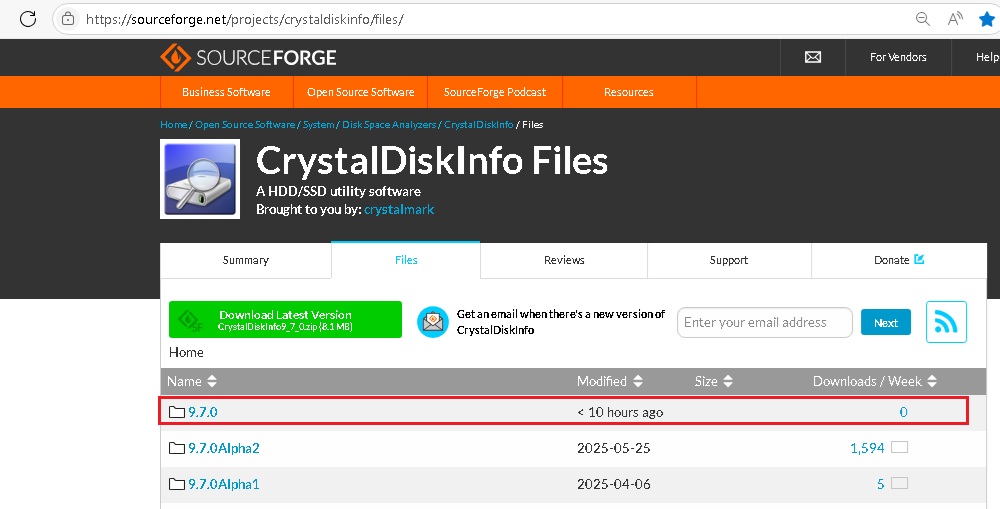
Task: Open the Donate tab
Action: pyautogui.click(x=899, y=260)
